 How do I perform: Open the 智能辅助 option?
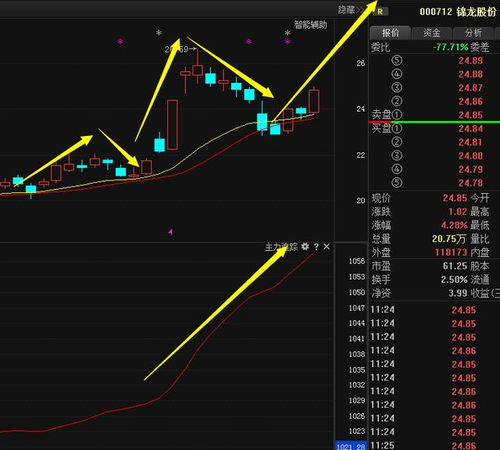click(310, 25)
